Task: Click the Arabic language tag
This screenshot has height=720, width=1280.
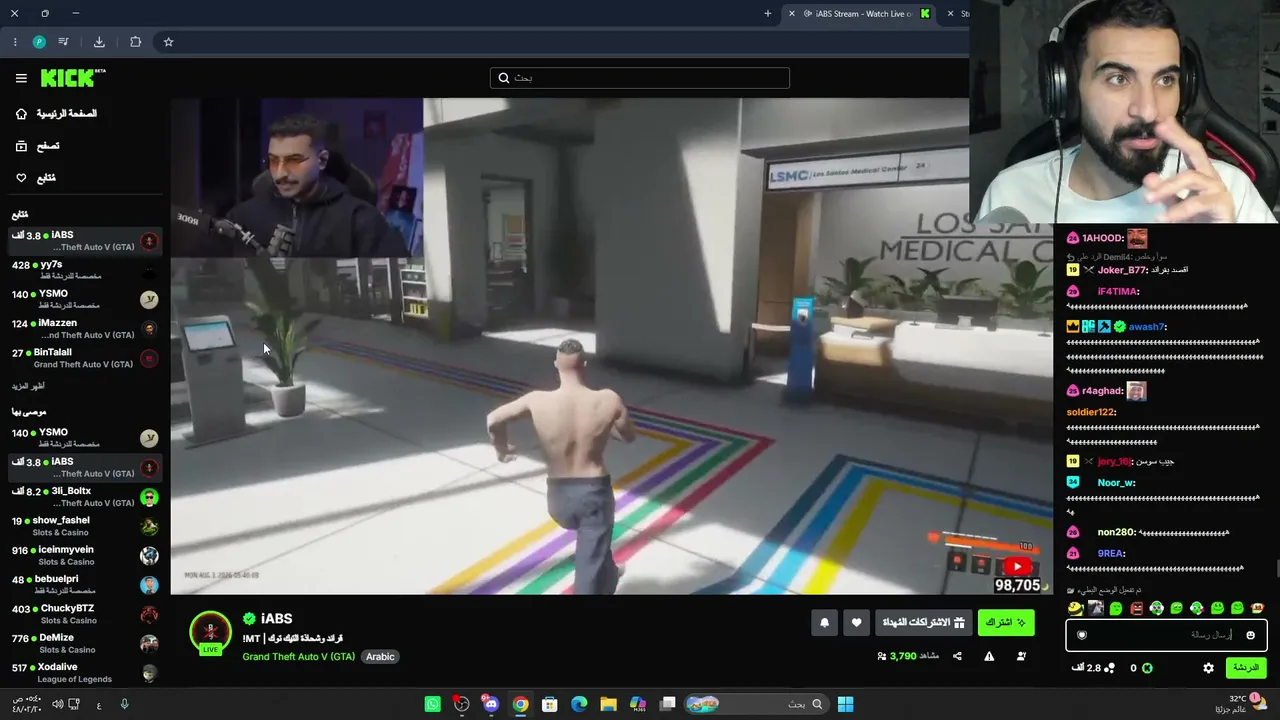Action: (x=380, y=657)
